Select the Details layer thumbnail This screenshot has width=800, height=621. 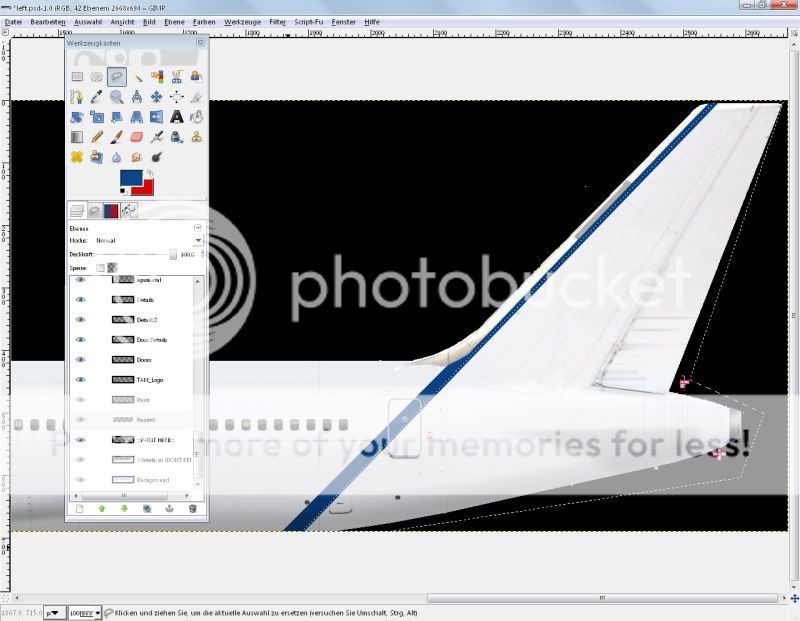click(123, 300)
